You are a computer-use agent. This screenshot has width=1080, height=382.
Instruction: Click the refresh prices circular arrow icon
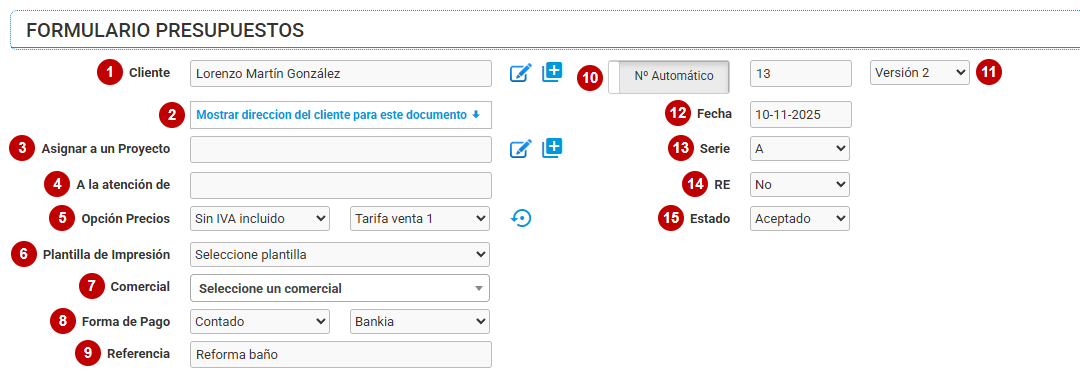click(x=521, y=218)
